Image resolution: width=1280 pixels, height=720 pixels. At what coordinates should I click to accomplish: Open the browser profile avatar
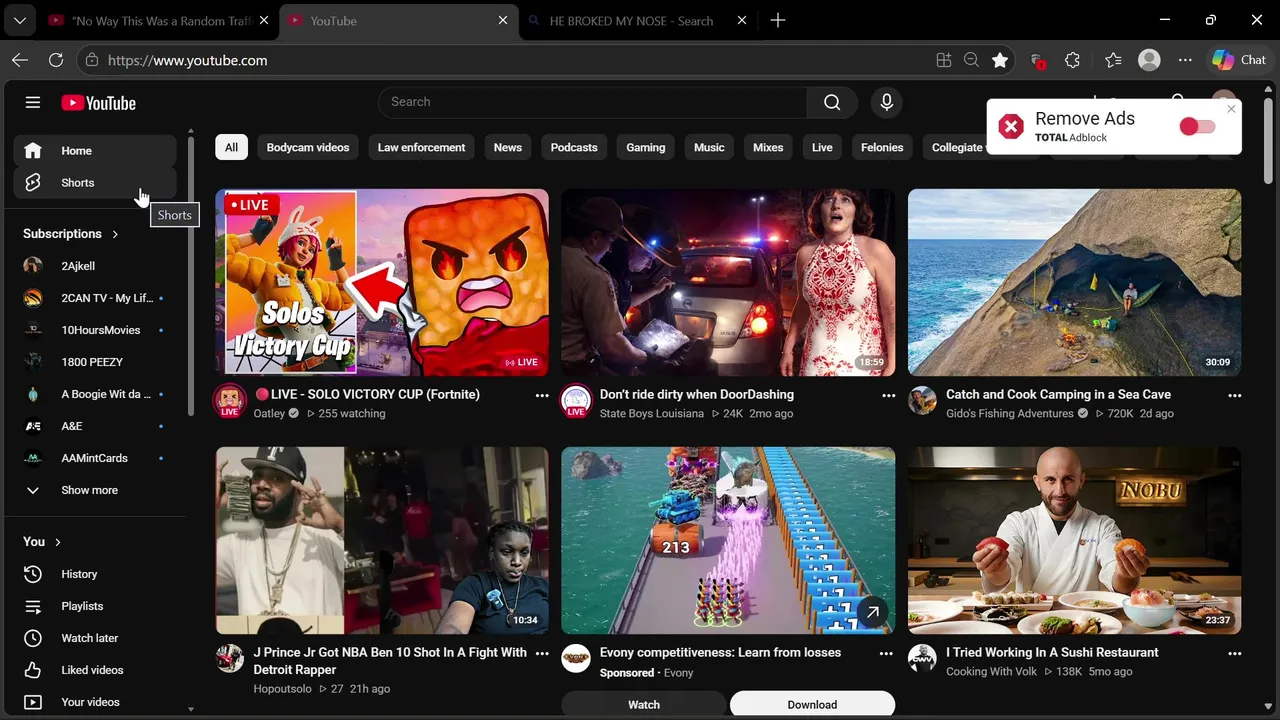[1149, 60]
